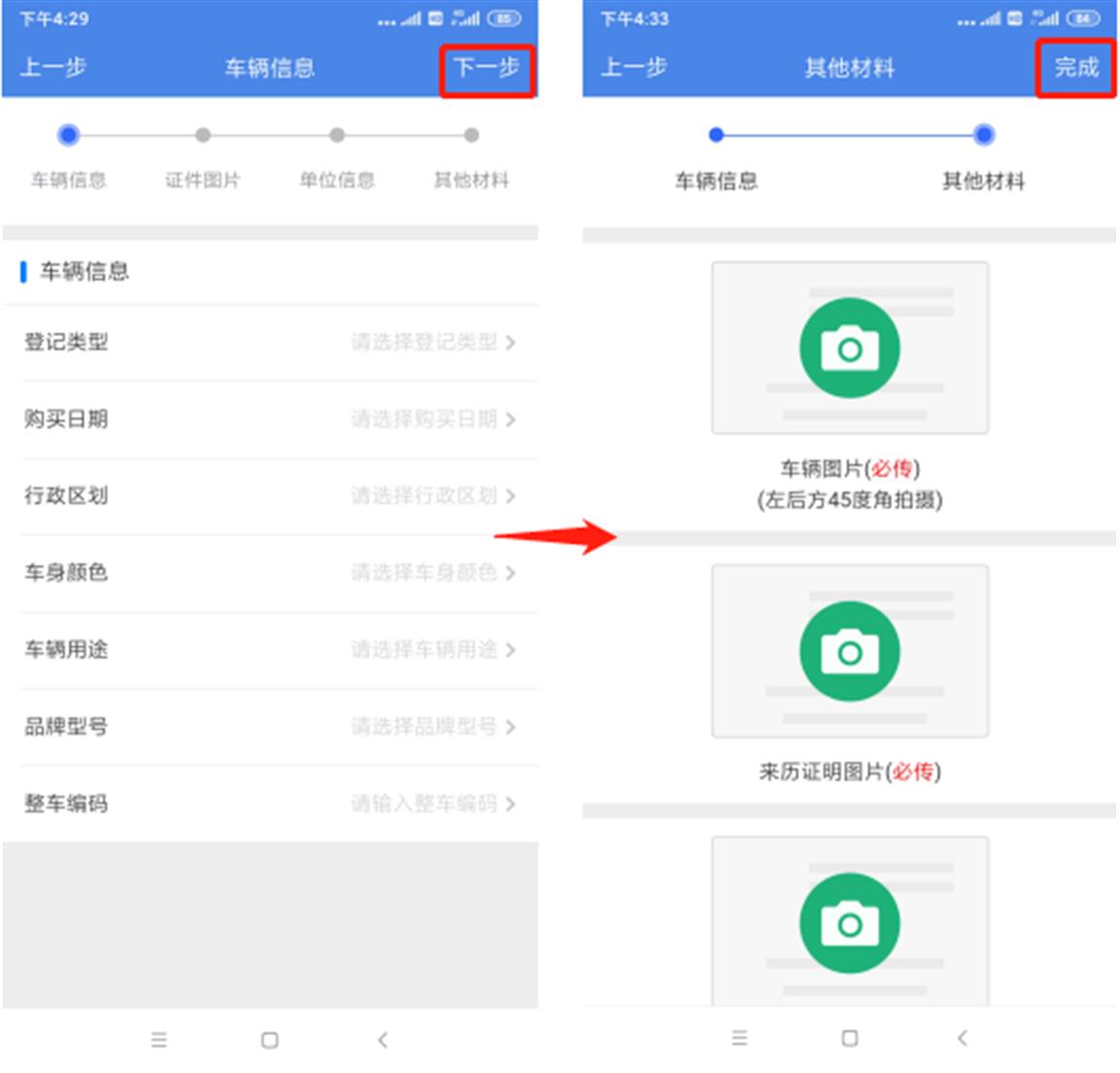This screenshot has width=1120, height=1073.
Task: Tap the camera icon for 车辆图片 upload
Action: coord(850,348)
